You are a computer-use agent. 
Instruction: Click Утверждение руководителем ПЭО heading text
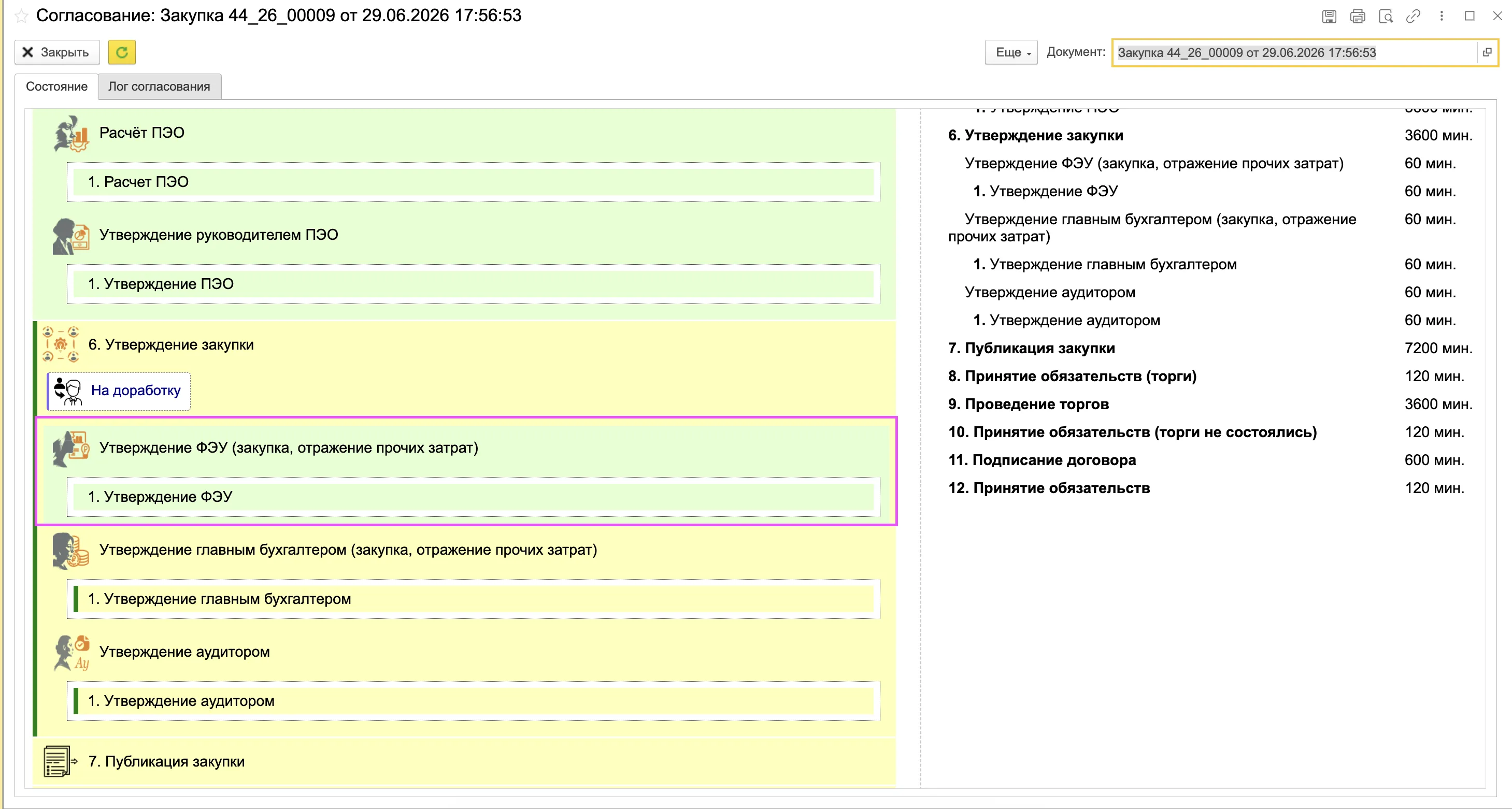(218, 235)
